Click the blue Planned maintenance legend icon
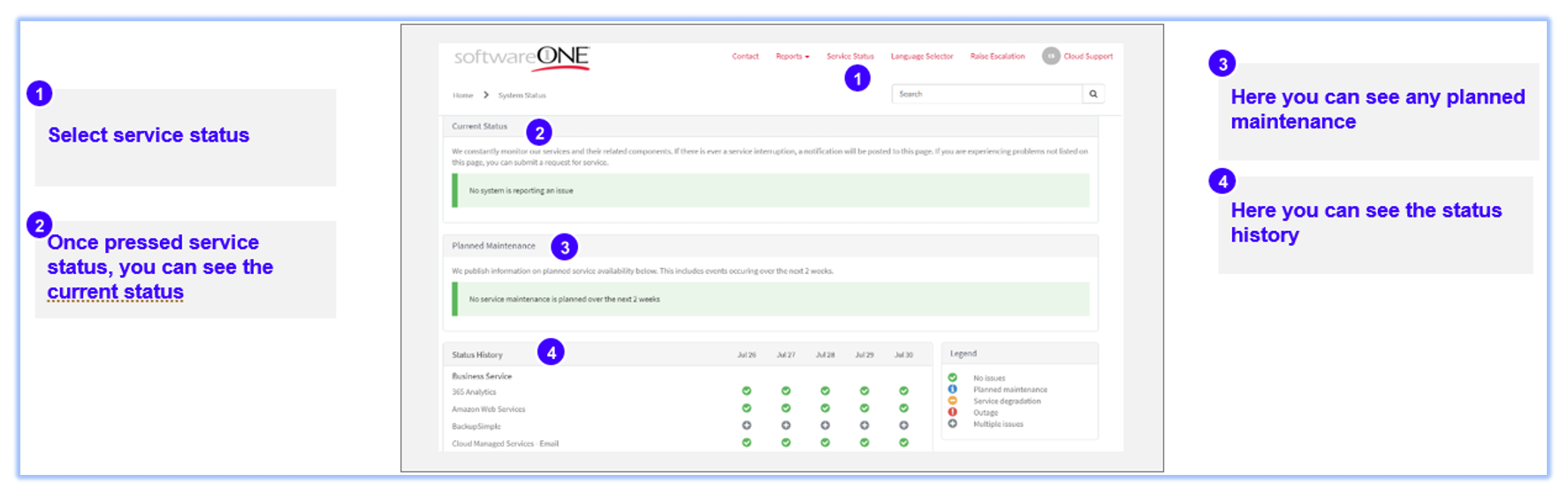Image resolution: width=1568 pixels, height=497 pixels. point(953,389)
